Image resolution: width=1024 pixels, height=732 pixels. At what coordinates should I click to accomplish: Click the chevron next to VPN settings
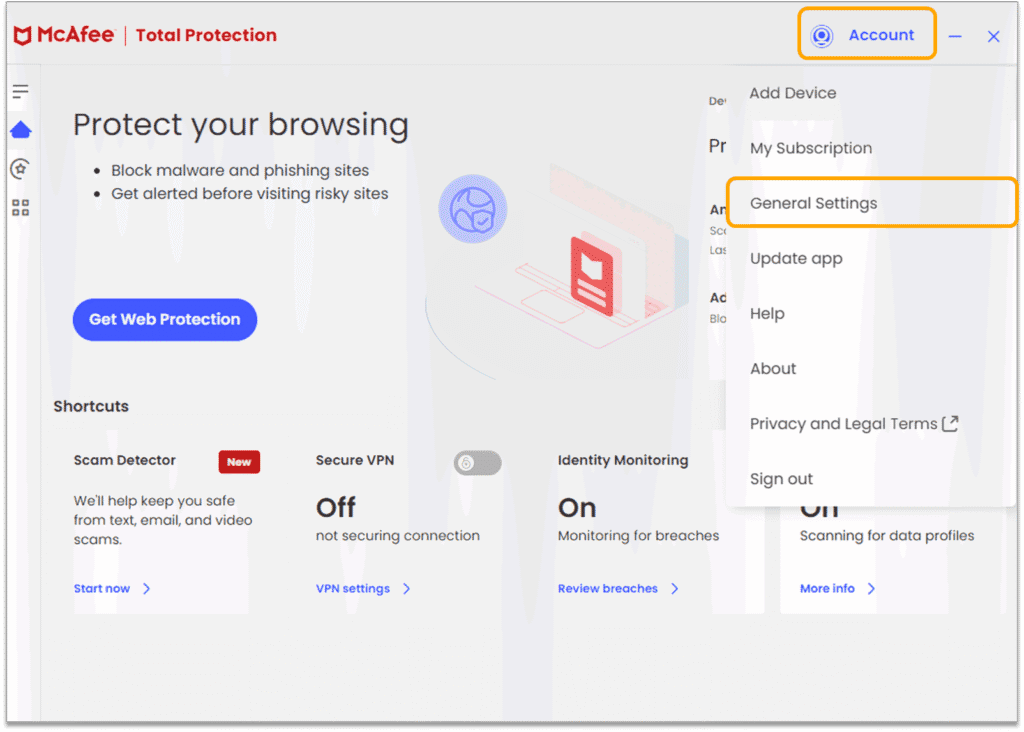point(406,589)
